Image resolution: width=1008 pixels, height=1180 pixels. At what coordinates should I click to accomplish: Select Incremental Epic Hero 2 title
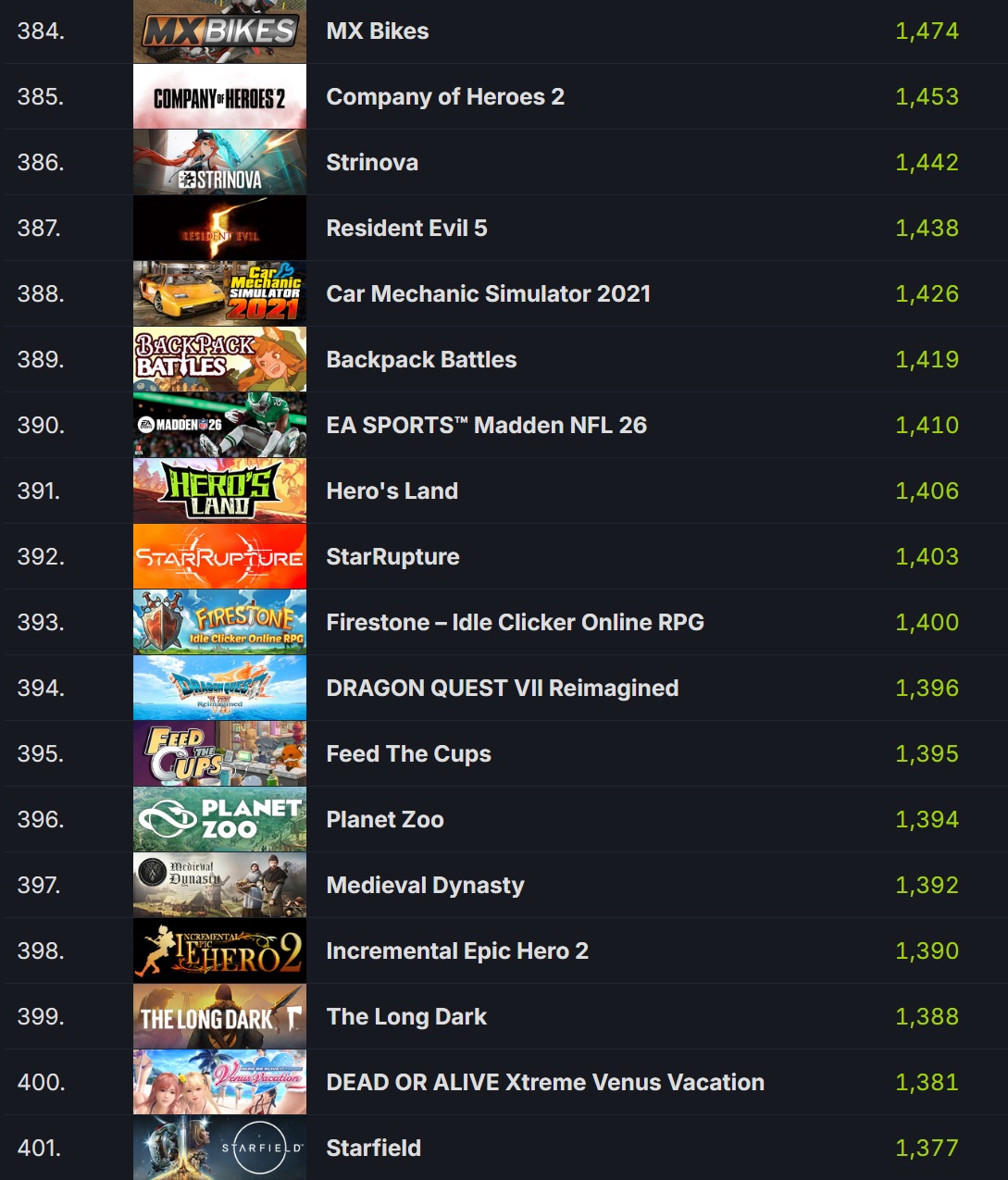pyautogui.click(x=457, y=951)
